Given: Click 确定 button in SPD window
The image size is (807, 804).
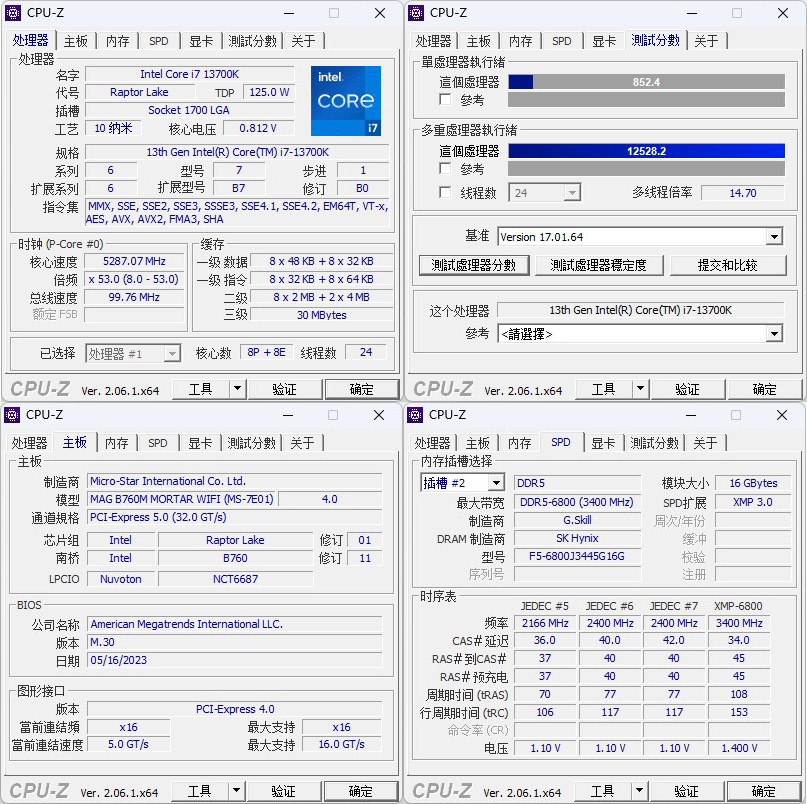Looking at the screenshot, I should 764,791.
